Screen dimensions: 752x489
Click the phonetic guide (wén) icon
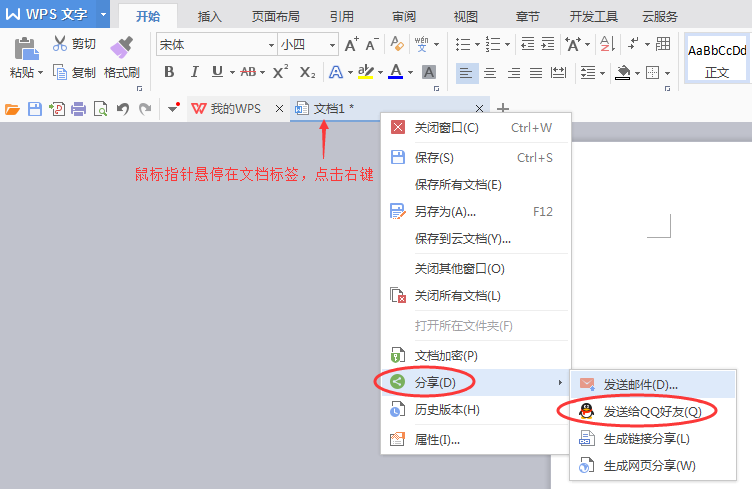pyautogui.click(x=422, y=44)
